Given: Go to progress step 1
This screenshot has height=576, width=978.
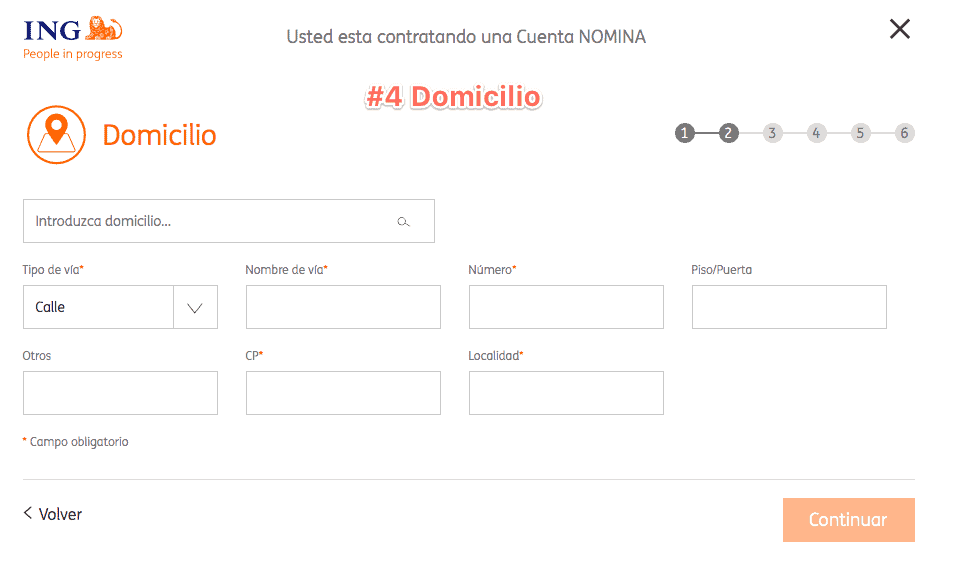Looking at the screenshot, I should point(685,133).
